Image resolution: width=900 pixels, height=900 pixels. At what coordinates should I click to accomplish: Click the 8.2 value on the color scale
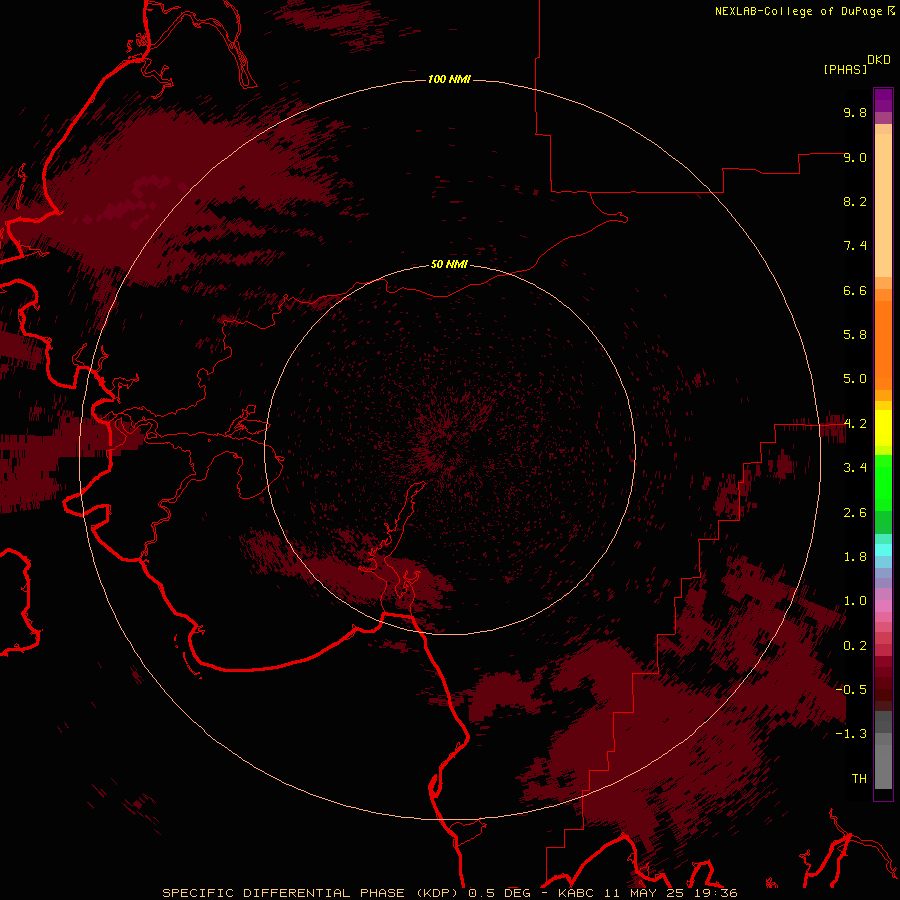click(855, 201)
